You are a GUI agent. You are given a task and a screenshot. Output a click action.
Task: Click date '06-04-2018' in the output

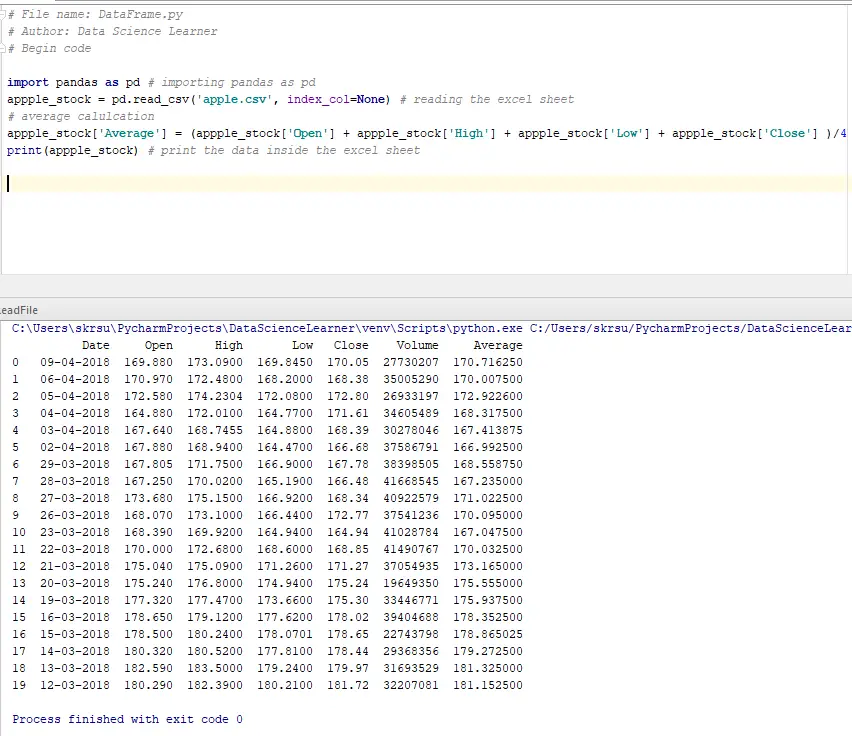[x=75, y=379]
